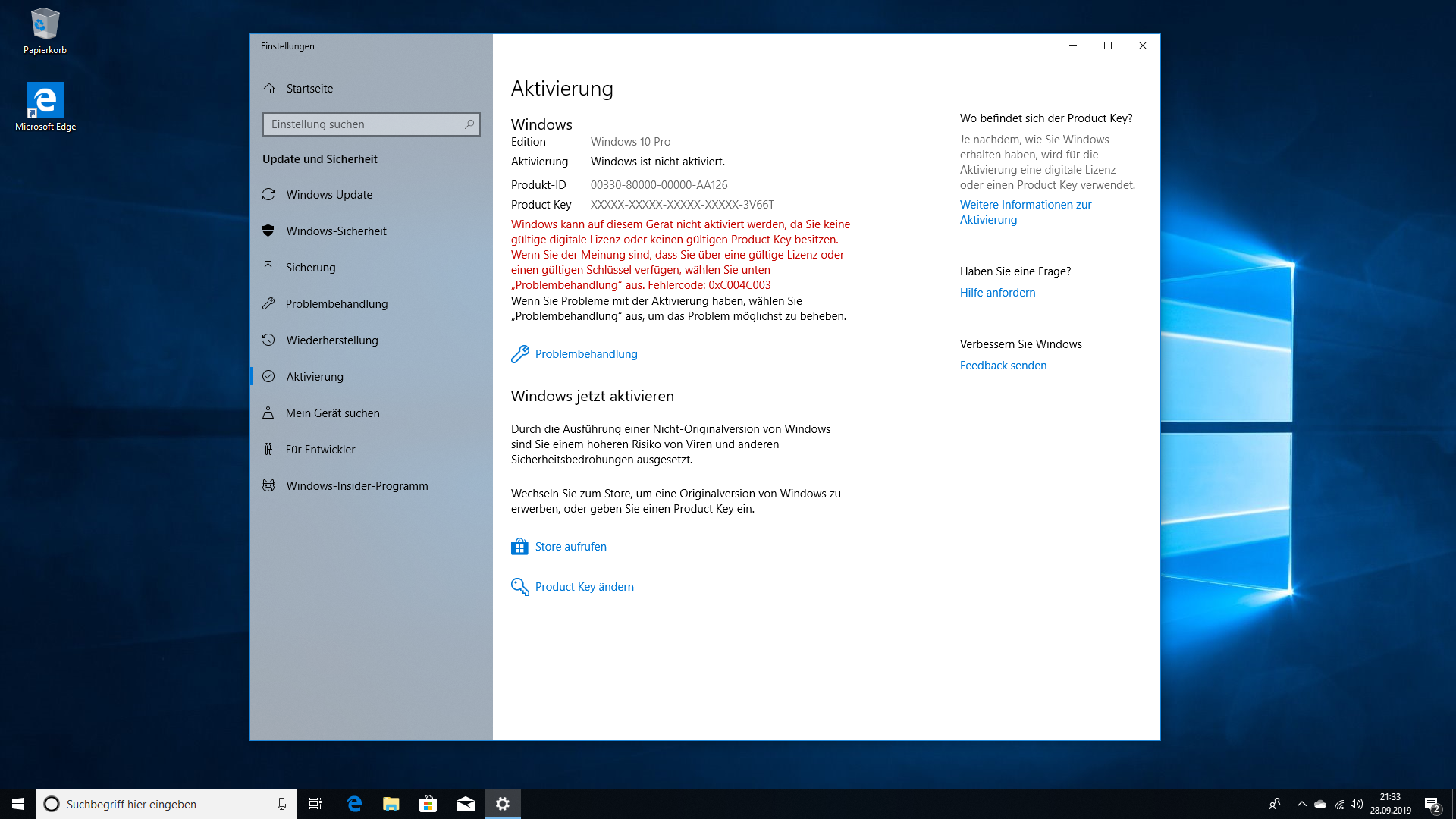The image size is (1456, 819).
Task: Go to Startseite in Settings
Action: click(372, 89)
